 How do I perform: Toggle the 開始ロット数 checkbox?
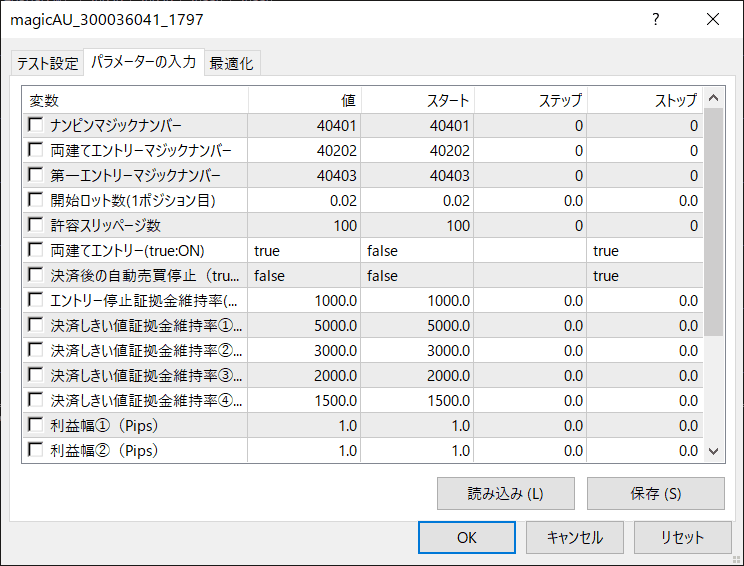pos(36,200)
